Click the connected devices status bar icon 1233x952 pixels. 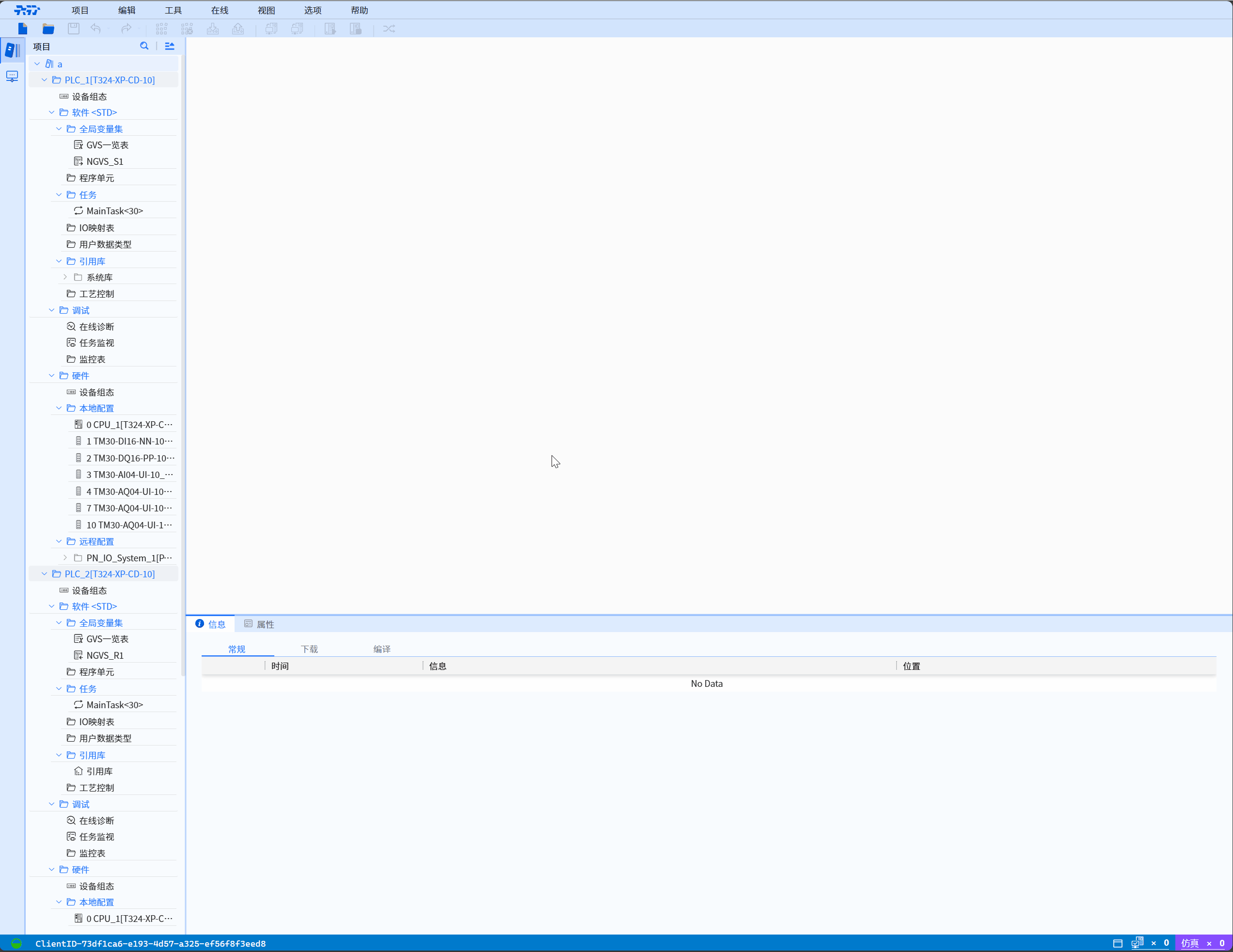pyautogui.click(x=1137, y=943)
